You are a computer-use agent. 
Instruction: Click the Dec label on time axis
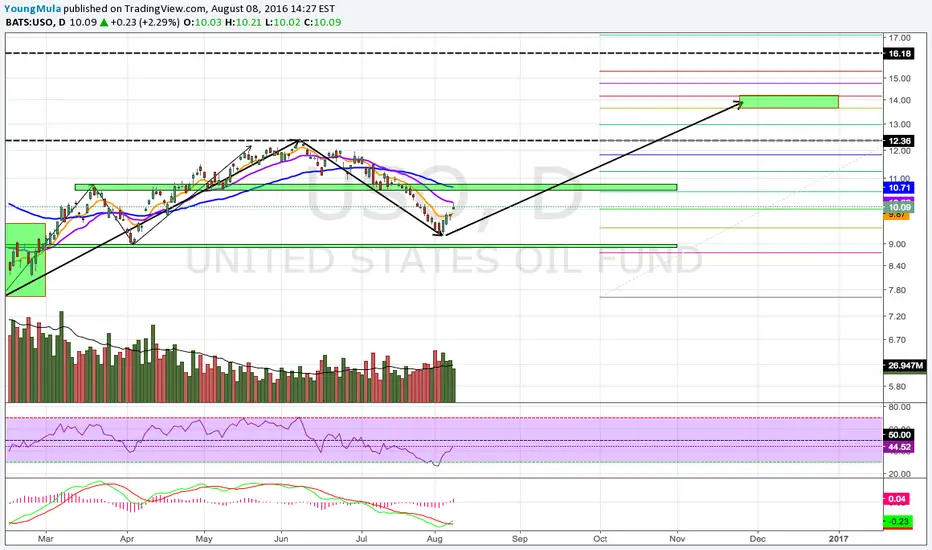point(757,539)
